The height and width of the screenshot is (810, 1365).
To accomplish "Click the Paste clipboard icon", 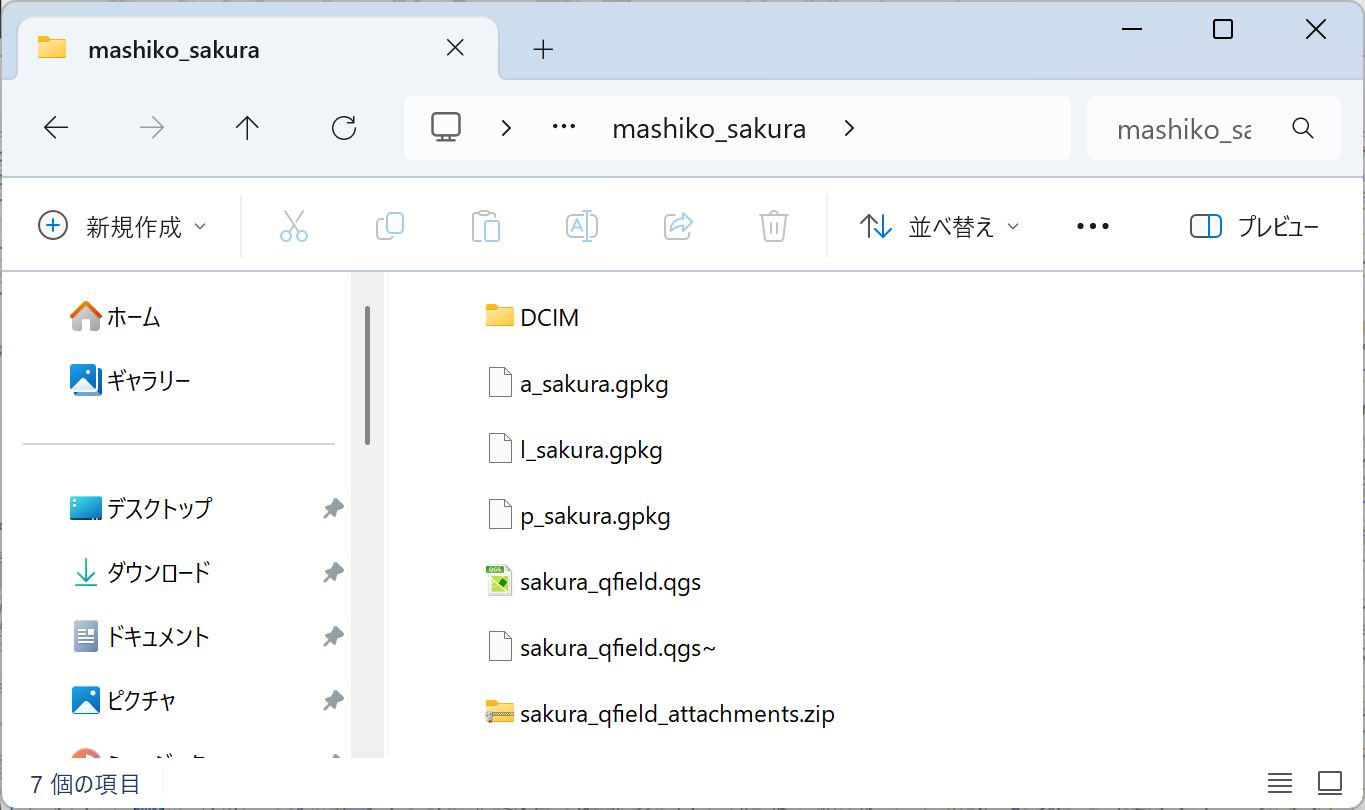I will click(486, 226).
